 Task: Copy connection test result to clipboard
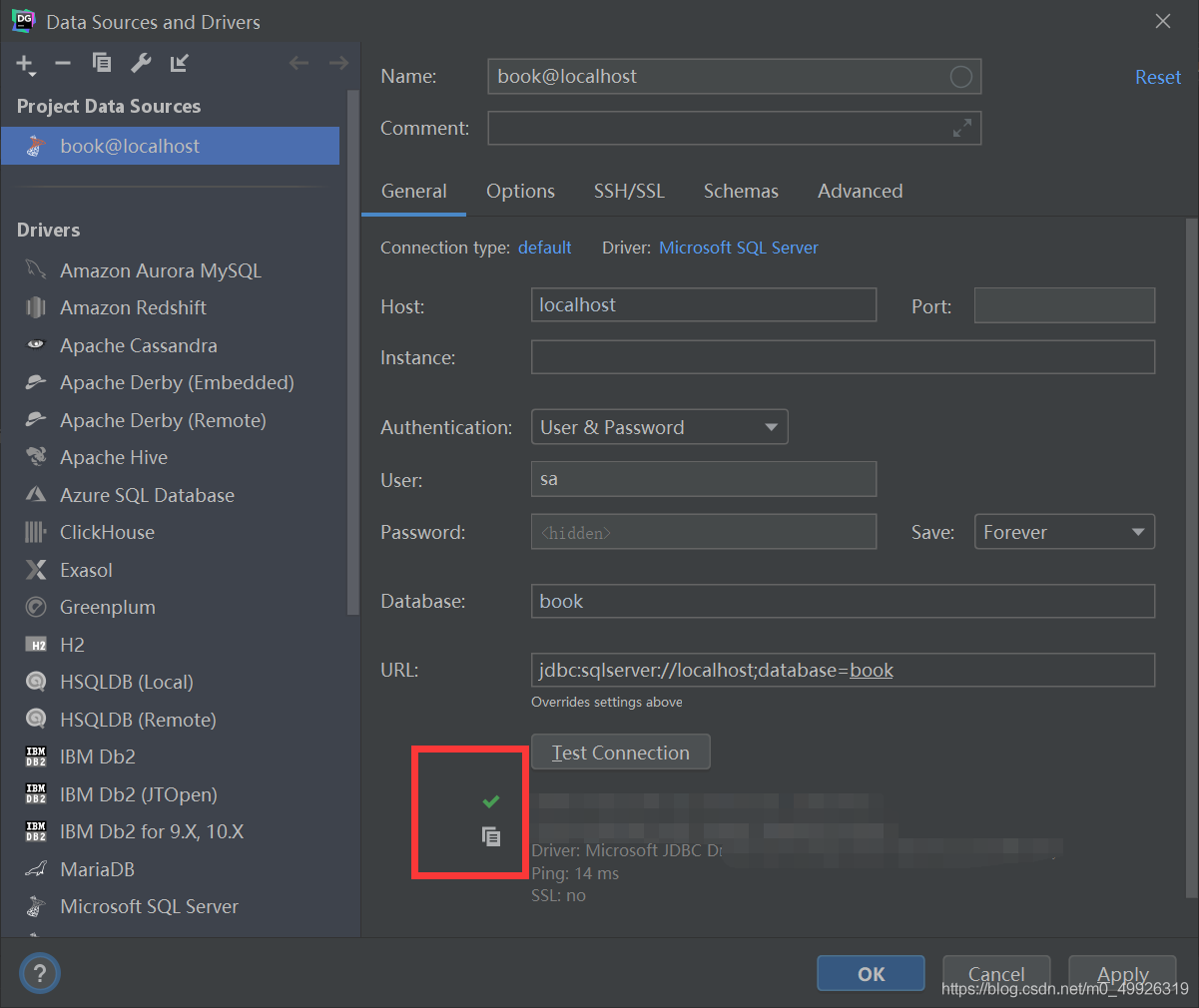pyautogui.click(x=491, y=836)
